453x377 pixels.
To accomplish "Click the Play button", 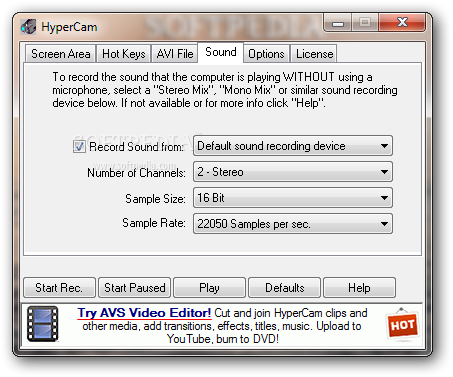I will point(209,287).
